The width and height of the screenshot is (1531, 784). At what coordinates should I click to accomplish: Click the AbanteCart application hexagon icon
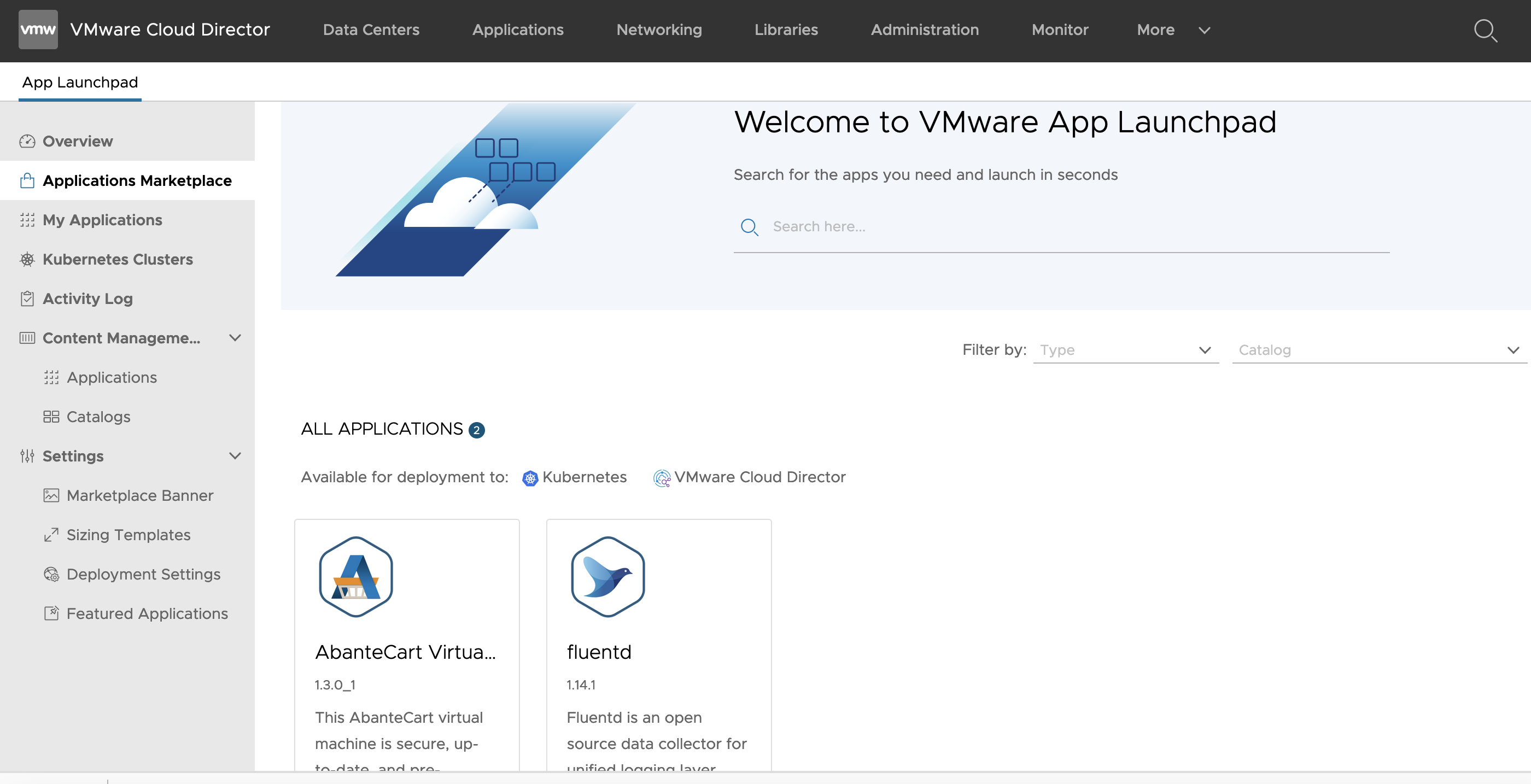(x=355, y=577)
